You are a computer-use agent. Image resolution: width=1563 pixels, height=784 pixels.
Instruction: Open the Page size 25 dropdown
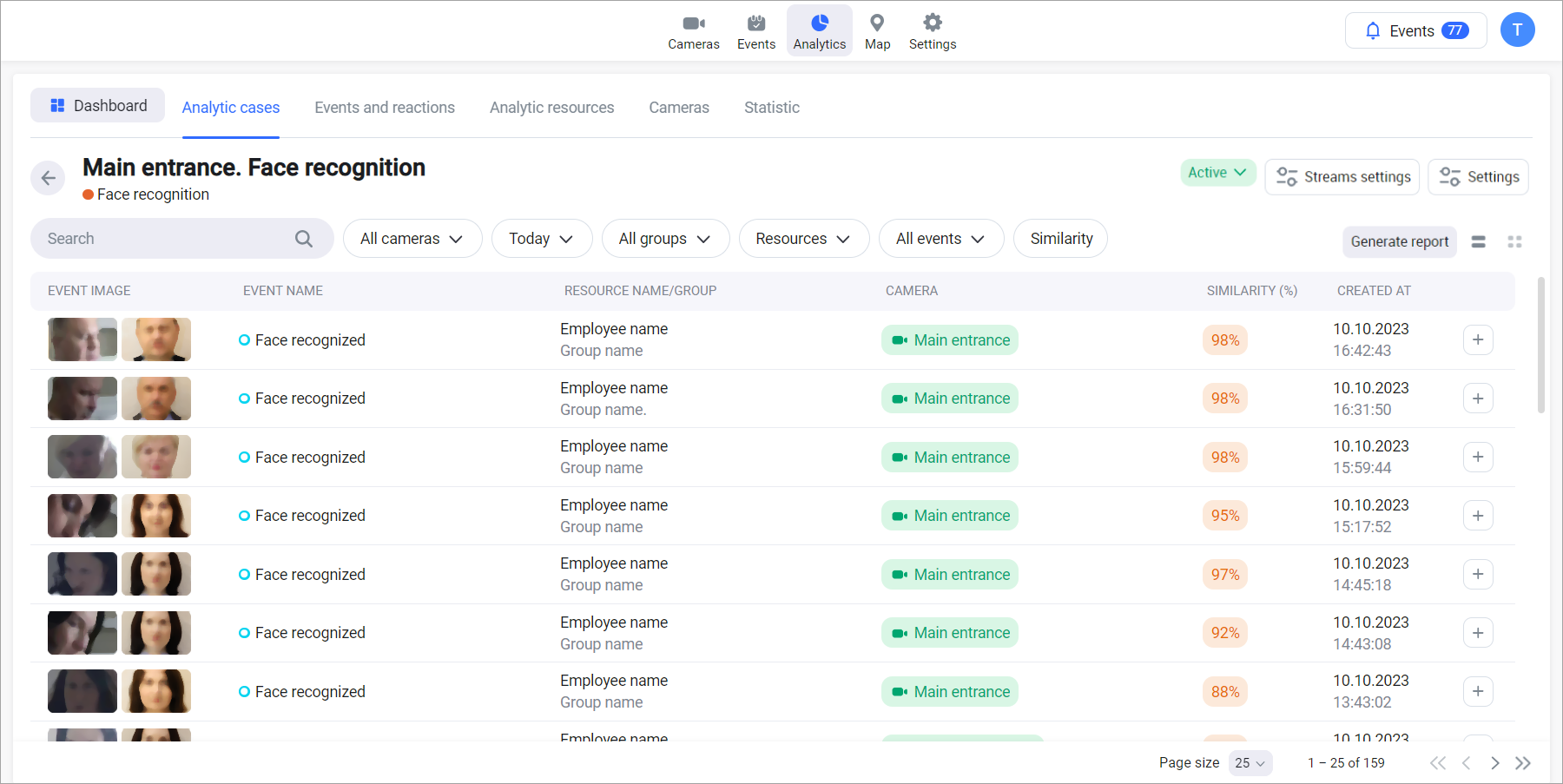click(1250, 763)
